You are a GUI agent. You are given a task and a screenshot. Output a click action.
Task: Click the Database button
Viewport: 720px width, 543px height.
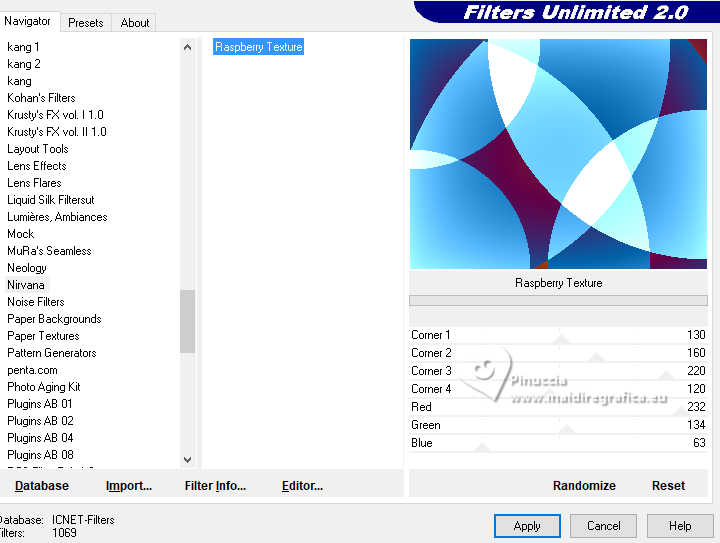[42, 485]
